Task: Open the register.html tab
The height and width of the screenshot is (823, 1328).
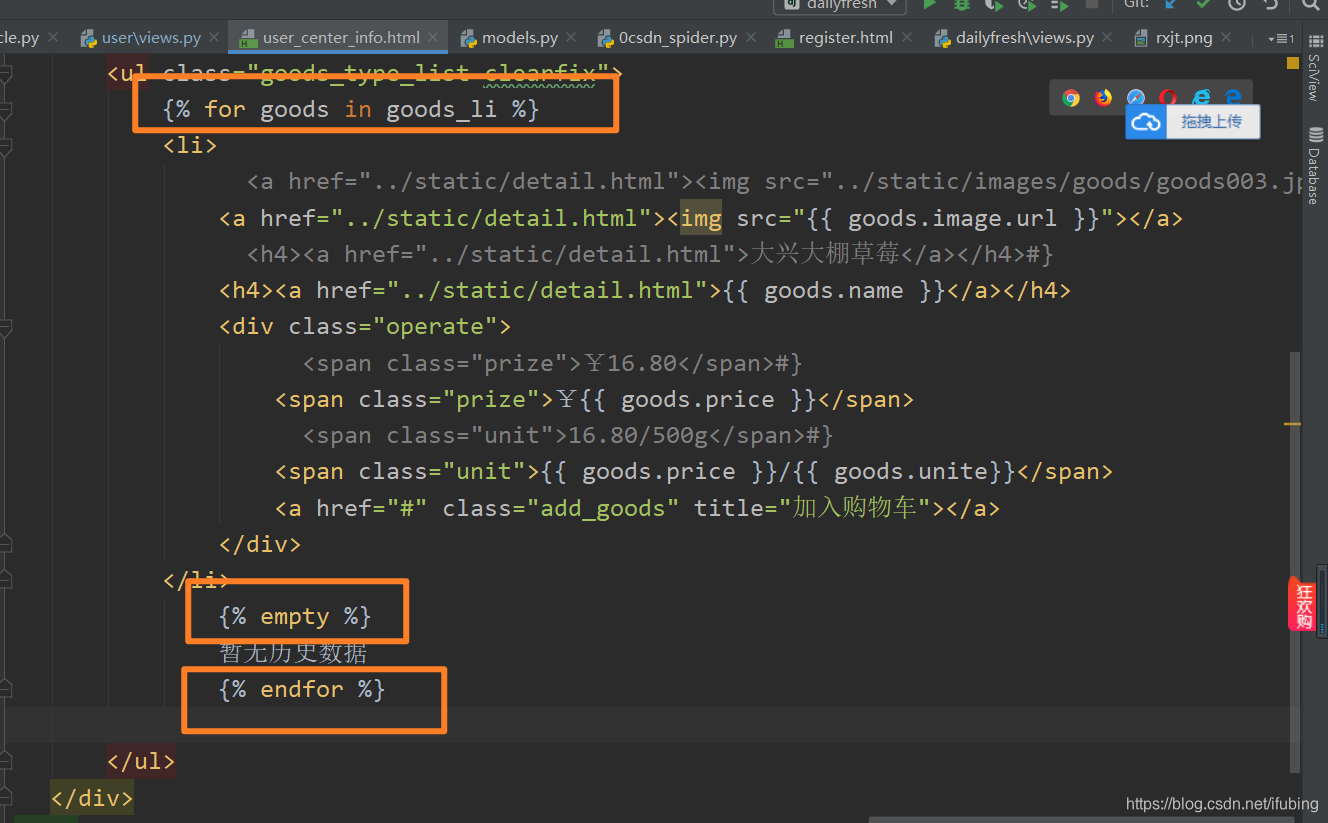Action: 845,38
